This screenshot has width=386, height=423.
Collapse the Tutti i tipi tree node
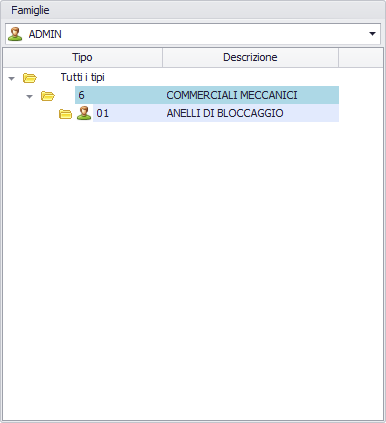pyautogui.click(x=12, y=79)
